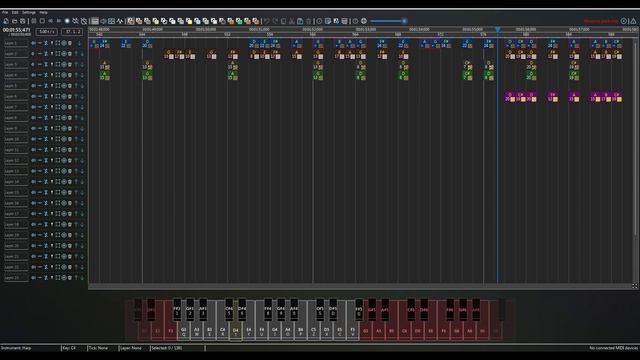Click the Layer 6 name field
Image resolution: width=640 pixels, height=360 pixels.
(x=16, y=96)
